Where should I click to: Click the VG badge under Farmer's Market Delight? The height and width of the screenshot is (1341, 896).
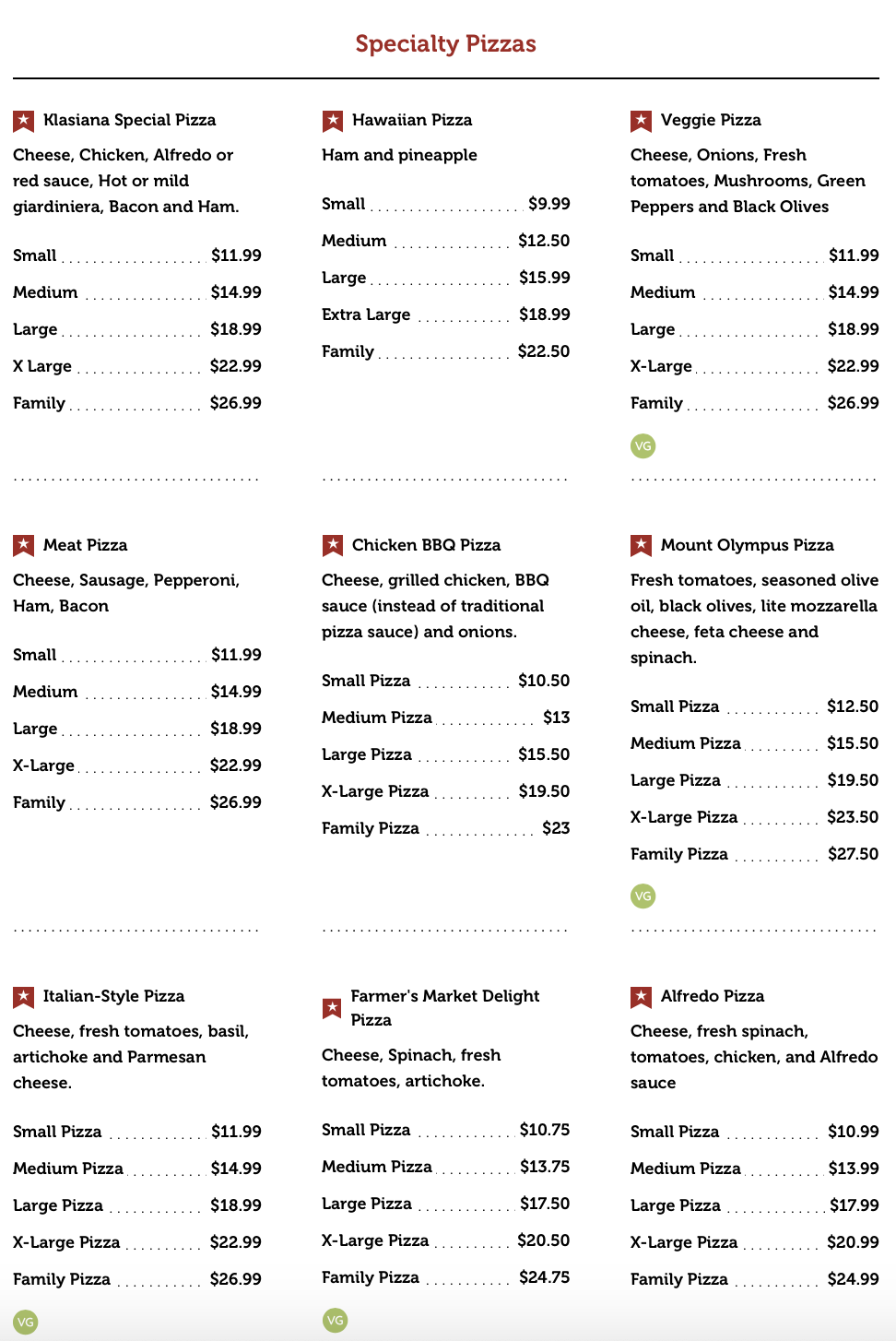[x=336, y=1321]
